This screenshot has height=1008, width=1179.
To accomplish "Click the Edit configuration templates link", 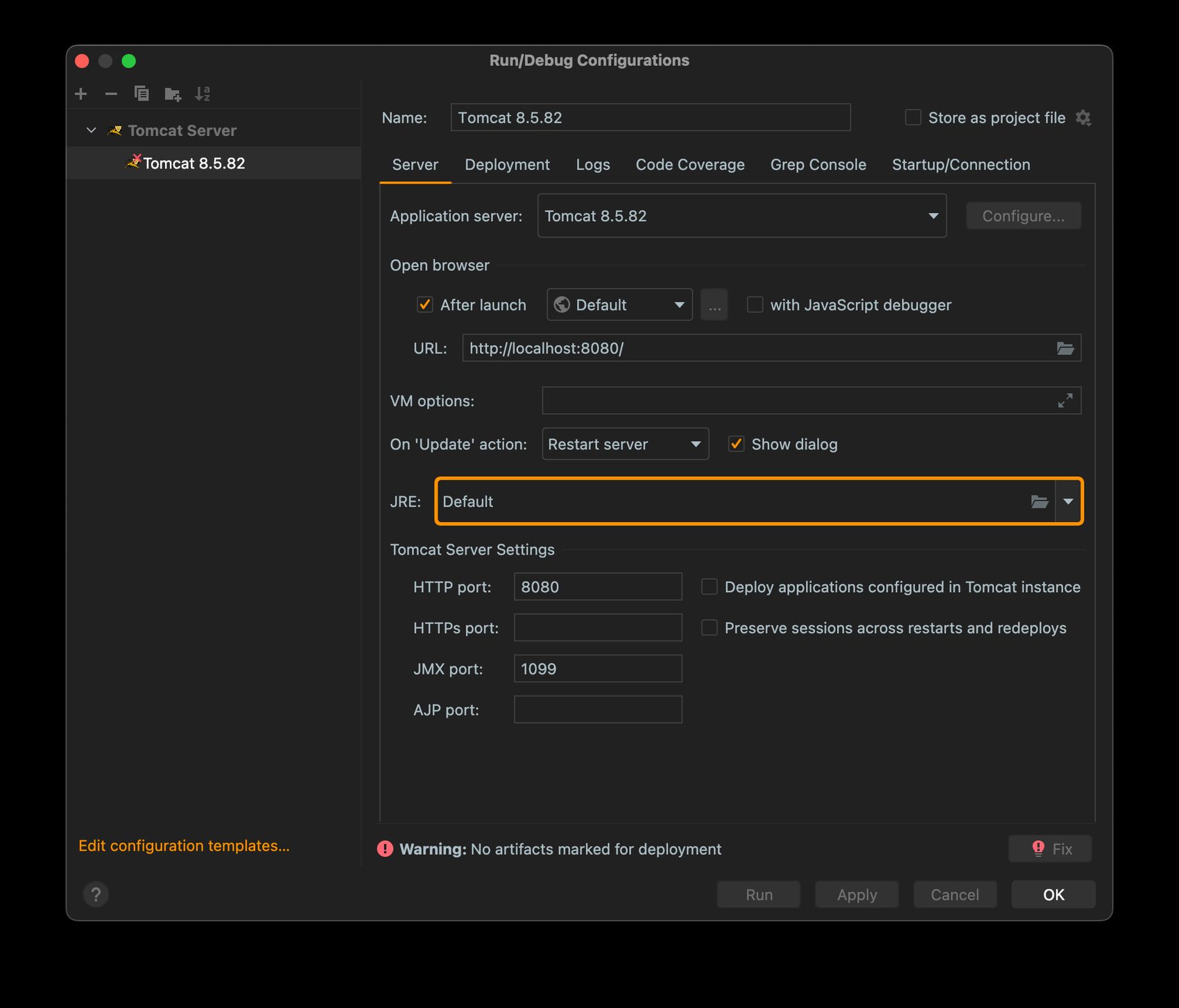I will [184, 846].
